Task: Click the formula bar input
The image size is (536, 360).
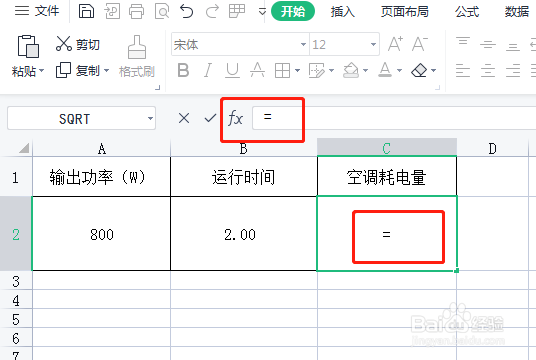Action: (394, 118)
